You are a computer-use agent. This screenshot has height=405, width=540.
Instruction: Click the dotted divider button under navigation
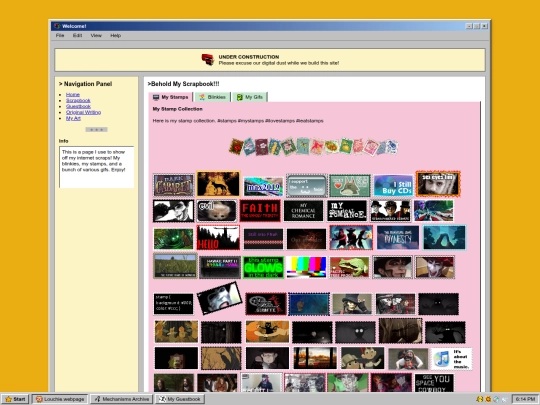pos(96,129)
